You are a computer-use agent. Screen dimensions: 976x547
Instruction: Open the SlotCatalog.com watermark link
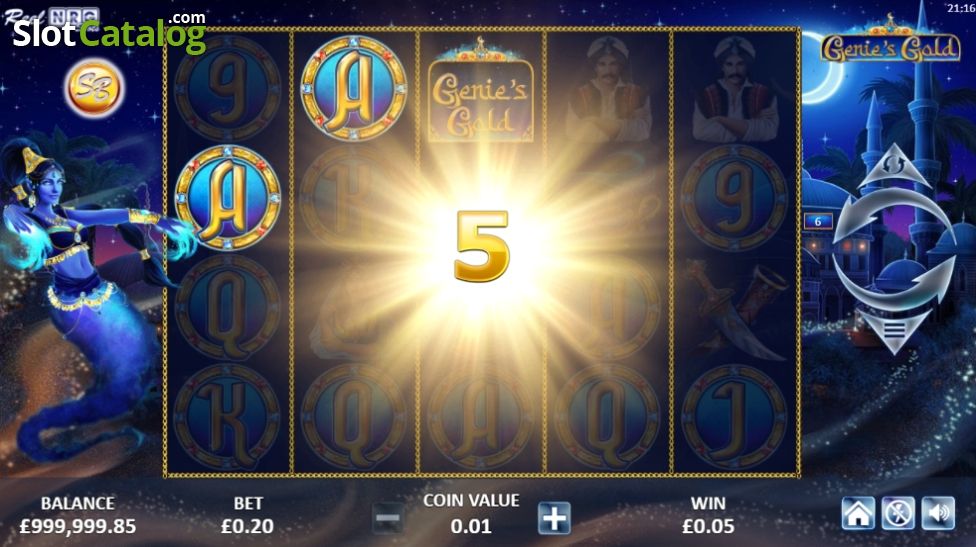tap(109, 32)
